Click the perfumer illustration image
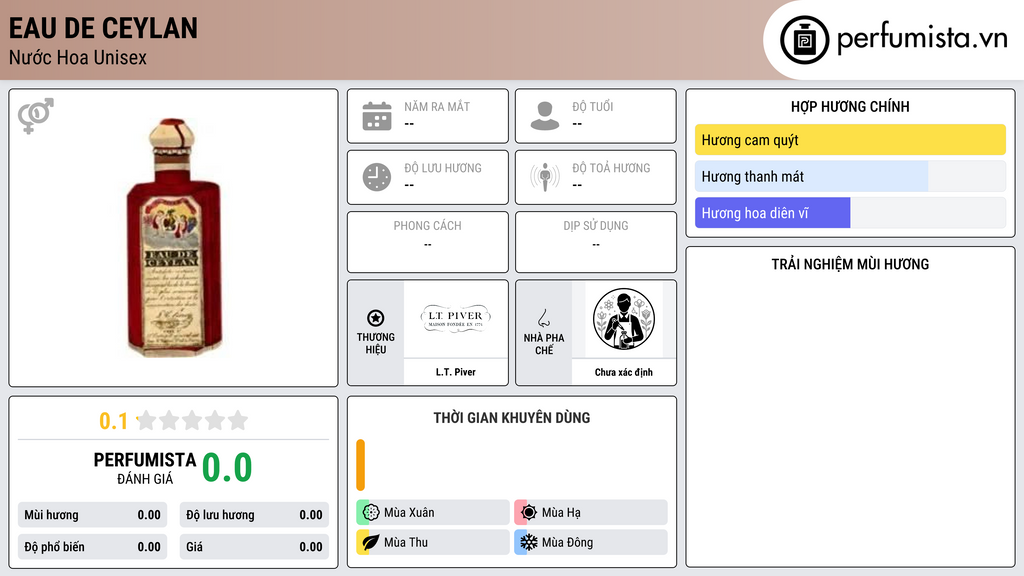1024x576 pixels. (x=624, y=319)
